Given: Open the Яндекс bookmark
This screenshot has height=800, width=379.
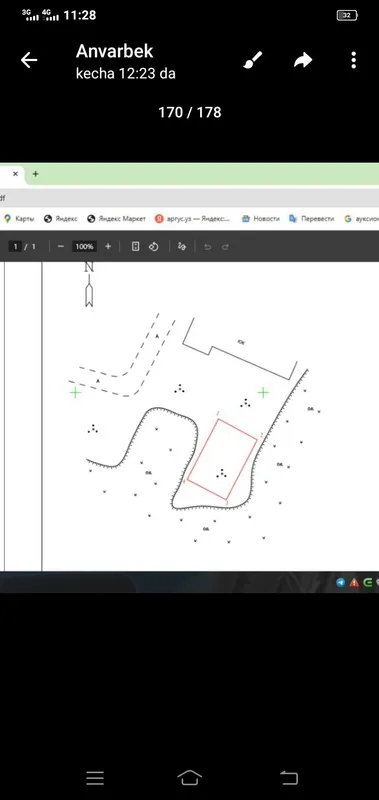Looking at the screenshot, I should point(61,218).
